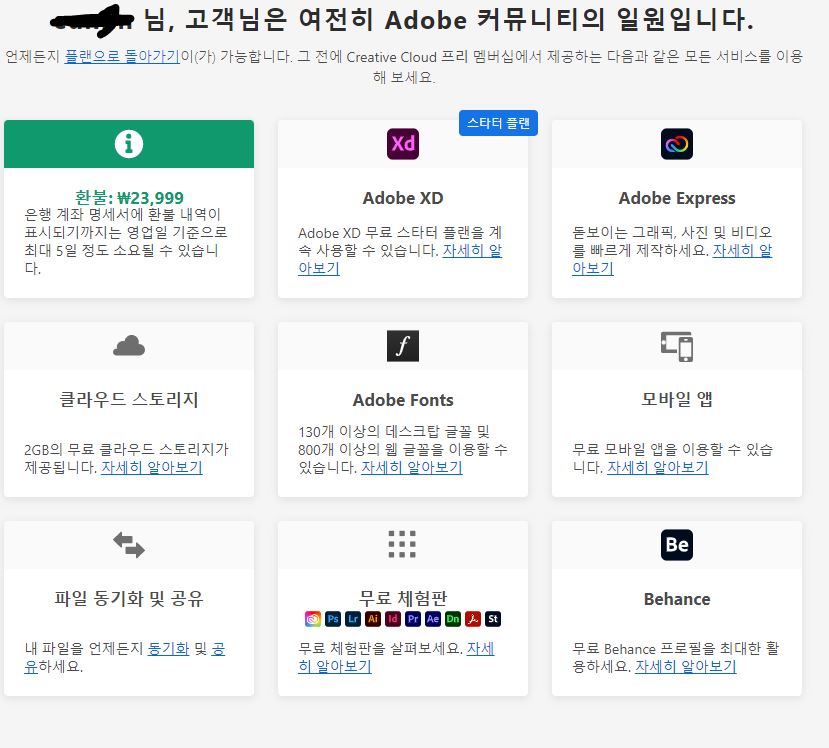Open Adobe XD 자세히 알아보기 link
Image resolution: width=829 pixels, height=748 pixels.
(x=472, y=251)
